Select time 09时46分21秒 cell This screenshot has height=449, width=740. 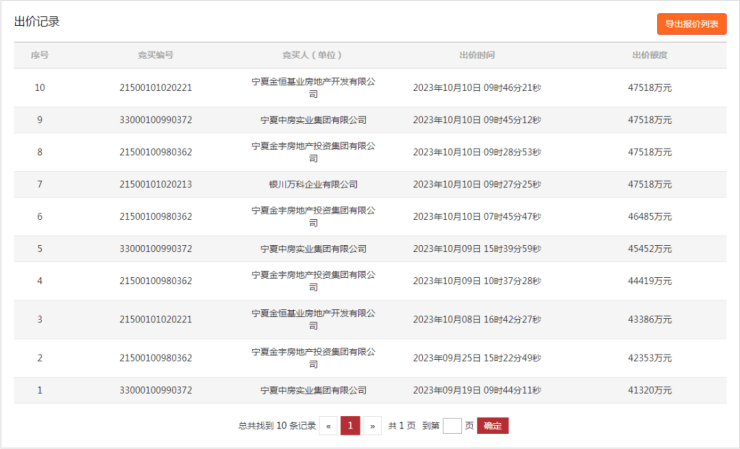point(477,88)
